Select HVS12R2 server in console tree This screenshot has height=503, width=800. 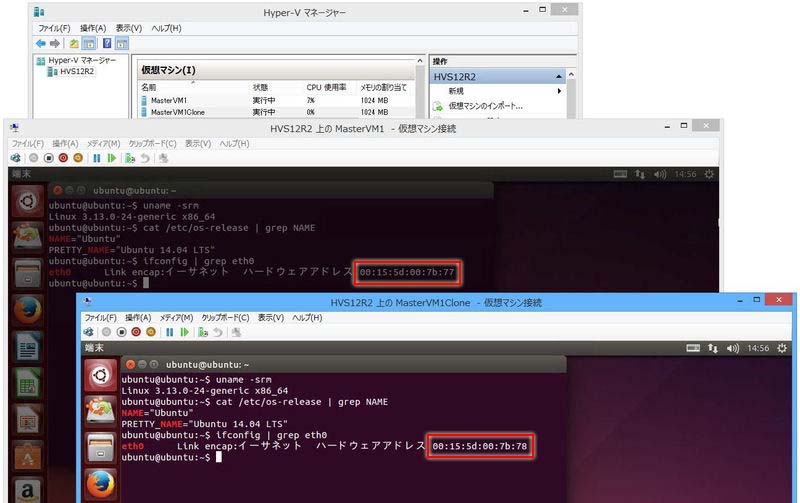[x=71, y=71]
